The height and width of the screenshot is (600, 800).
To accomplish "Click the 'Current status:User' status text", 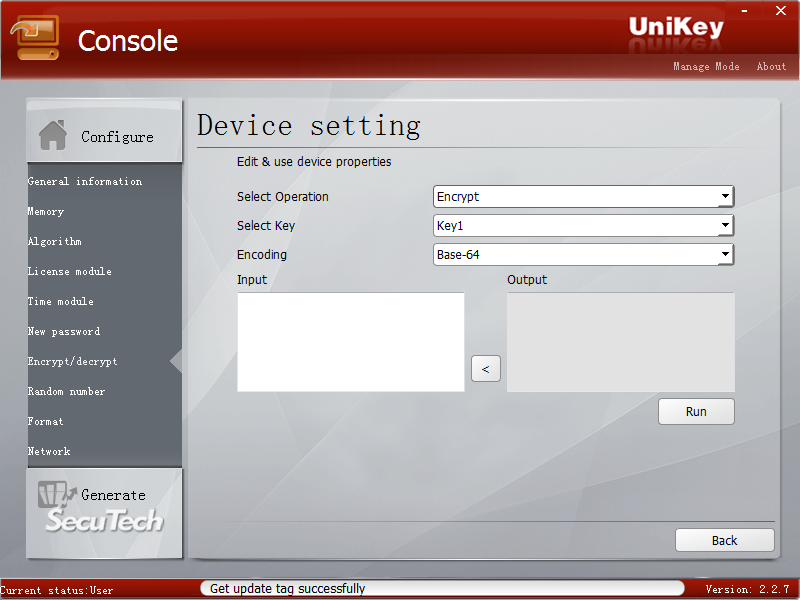I will coord(57,590).
